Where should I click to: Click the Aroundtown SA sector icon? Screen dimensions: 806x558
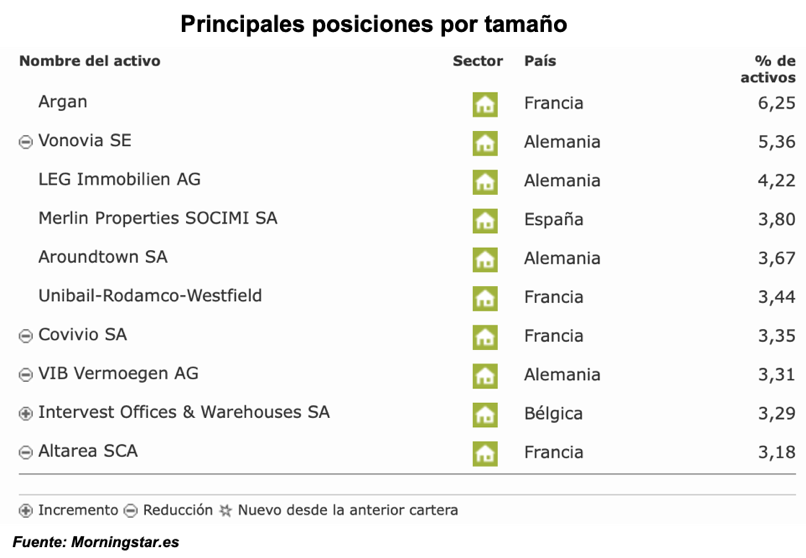[x=485, y=259]
